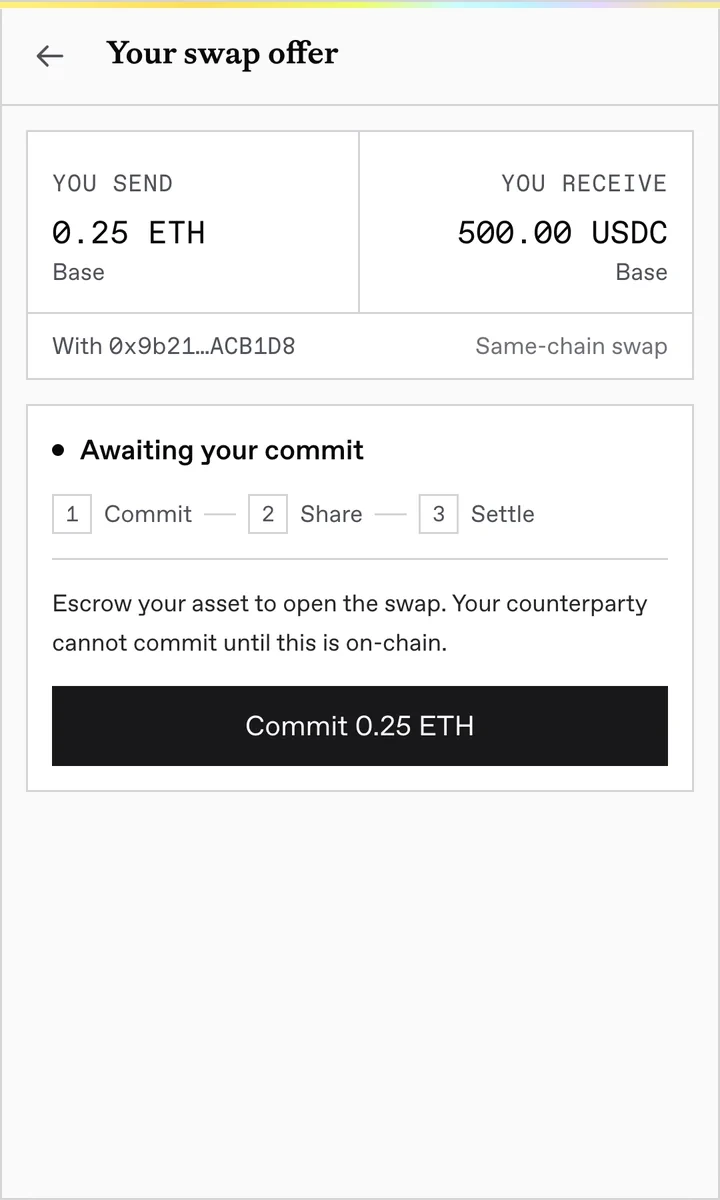Click the Awaiting your commit status bullet

coord(58,451)
